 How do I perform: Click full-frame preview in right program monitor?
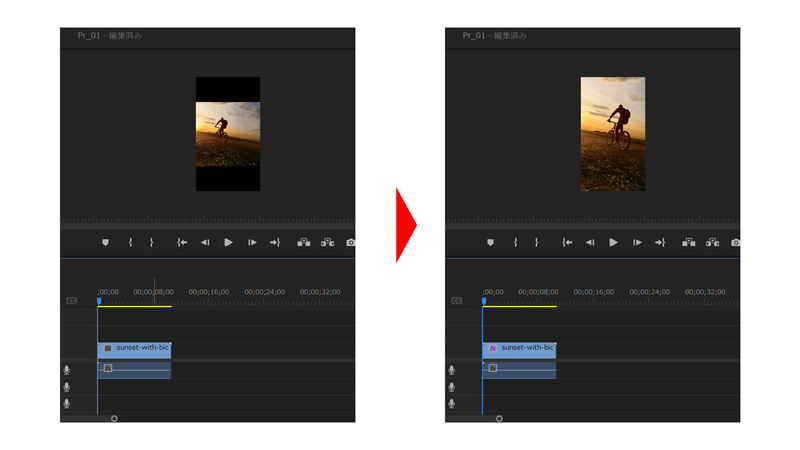[613, 134]
